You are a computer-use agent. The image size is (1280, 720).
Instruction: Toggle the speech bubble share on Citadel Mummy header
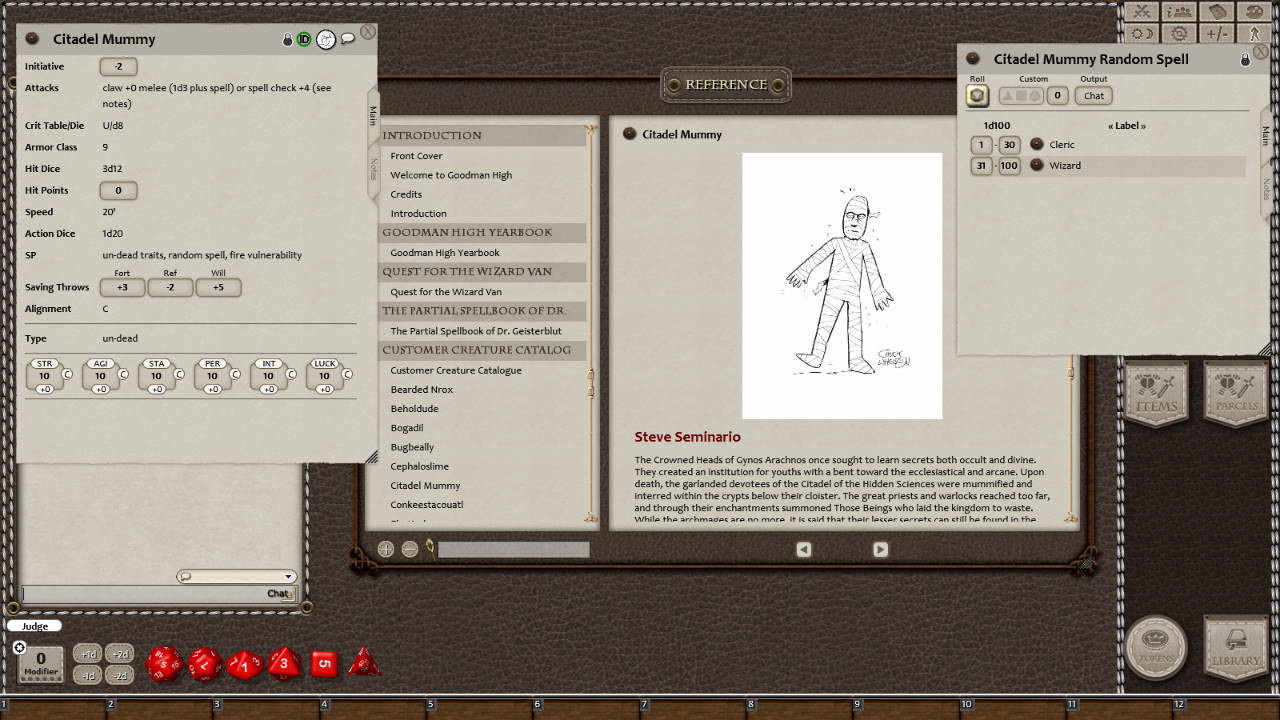pyautogui.click(x=348, y=38)
